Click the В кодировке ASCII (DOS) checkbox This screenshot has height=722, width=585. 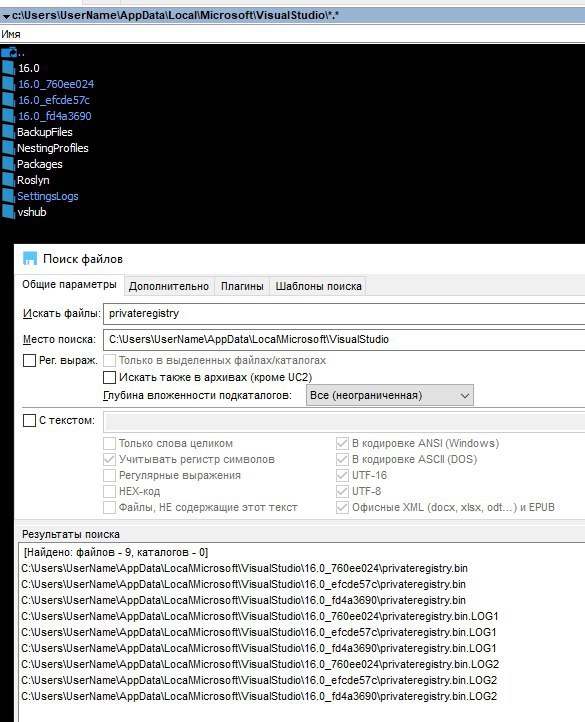click(x=342, y=460)
